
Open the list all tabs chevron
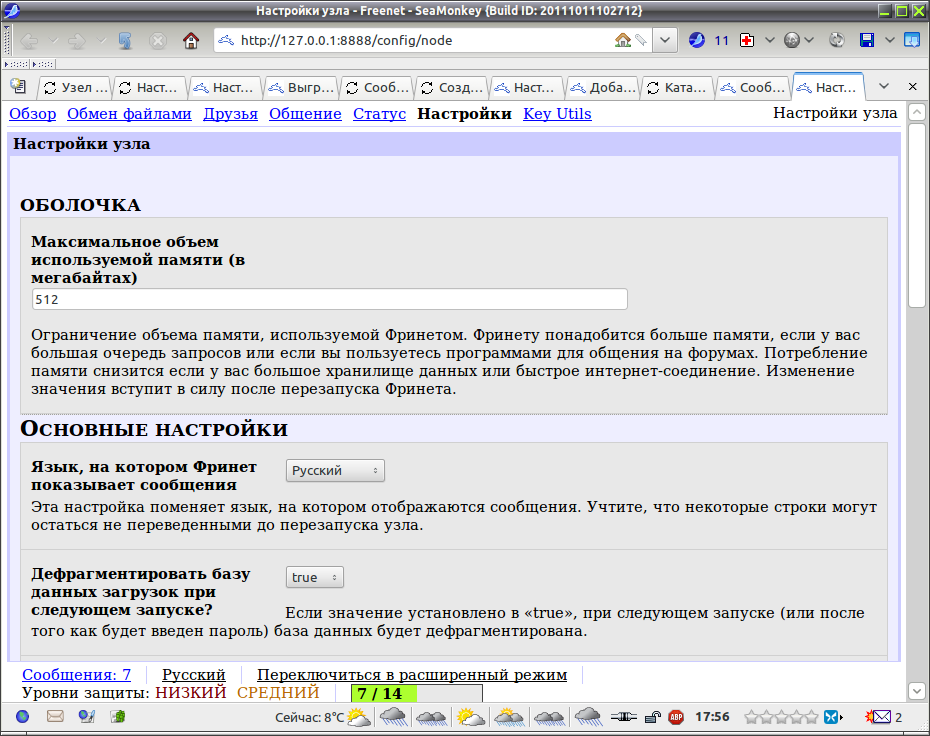(884, 87)
